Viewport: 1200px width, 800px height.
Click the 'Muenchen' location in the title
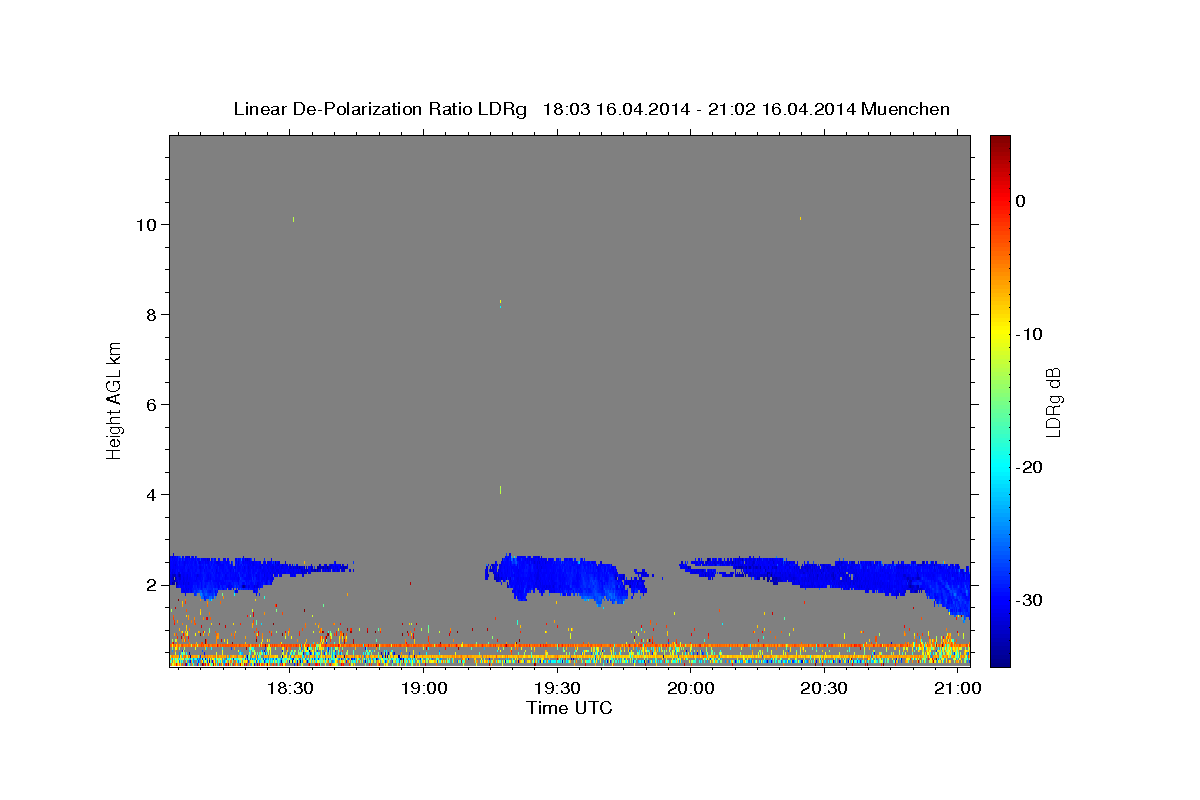[905, 109]
